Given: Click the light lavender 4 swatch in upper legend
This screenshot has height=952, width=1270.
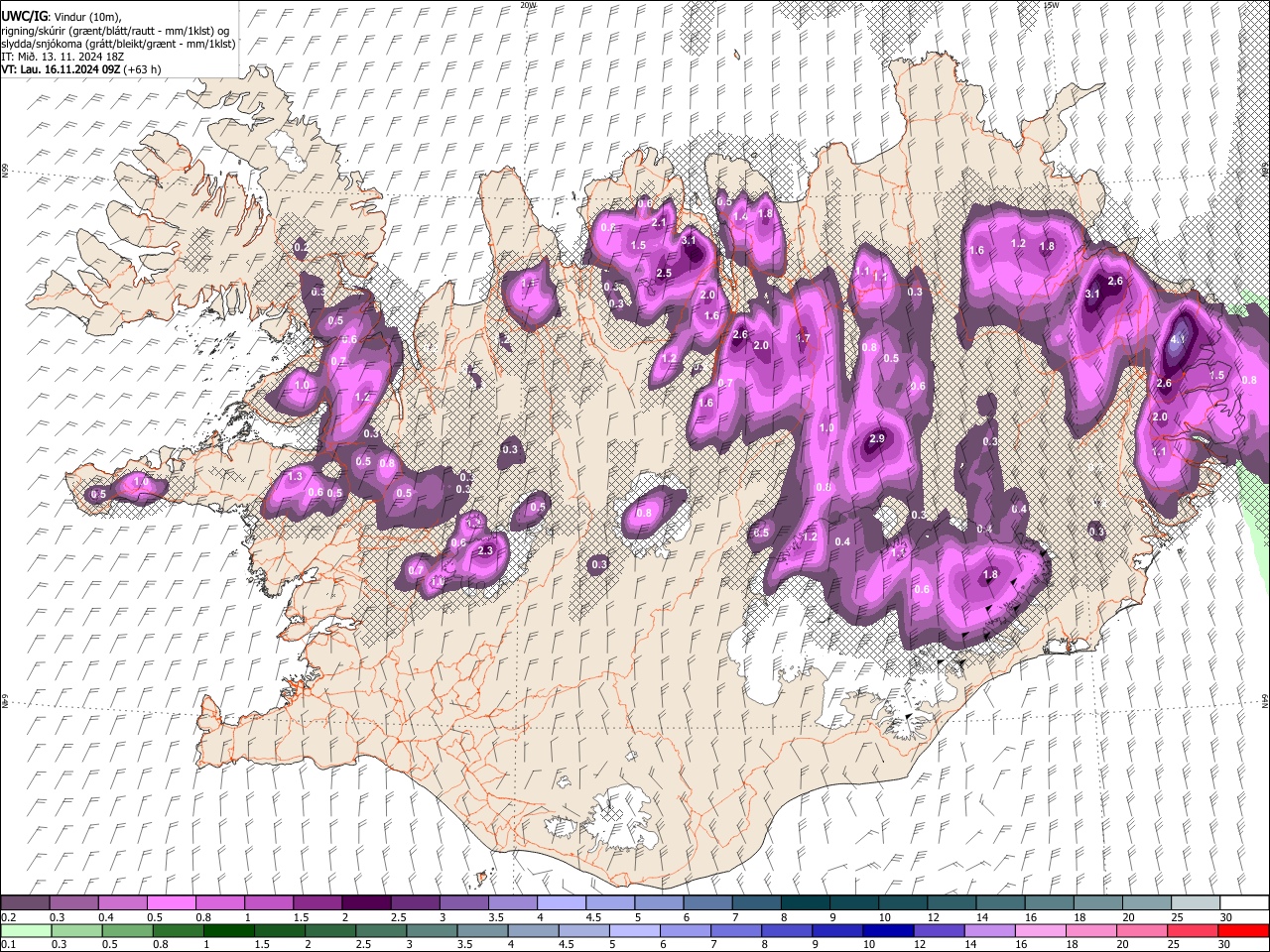Looking at the screenshot, I should [x=562, y=903].
